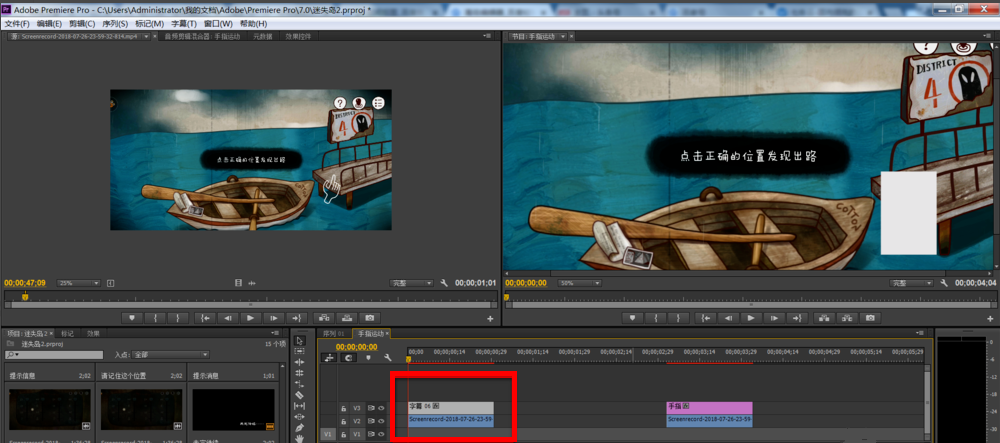Select the Razor tool in the tools panel
This screenshot has width=1000, height=443.
click(299, 394)
